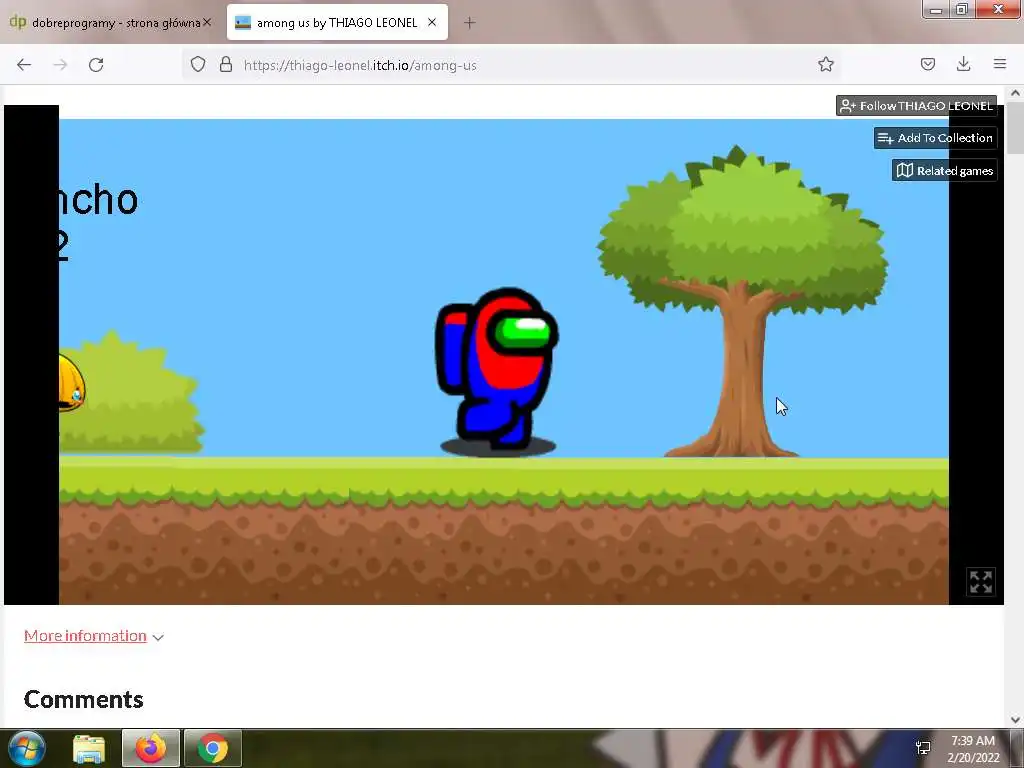Image resolution: width=1024 pixels, height=768 pixels.
Task: Switch to Firefox in the taskbar
Action: click(x=151, y=748)
